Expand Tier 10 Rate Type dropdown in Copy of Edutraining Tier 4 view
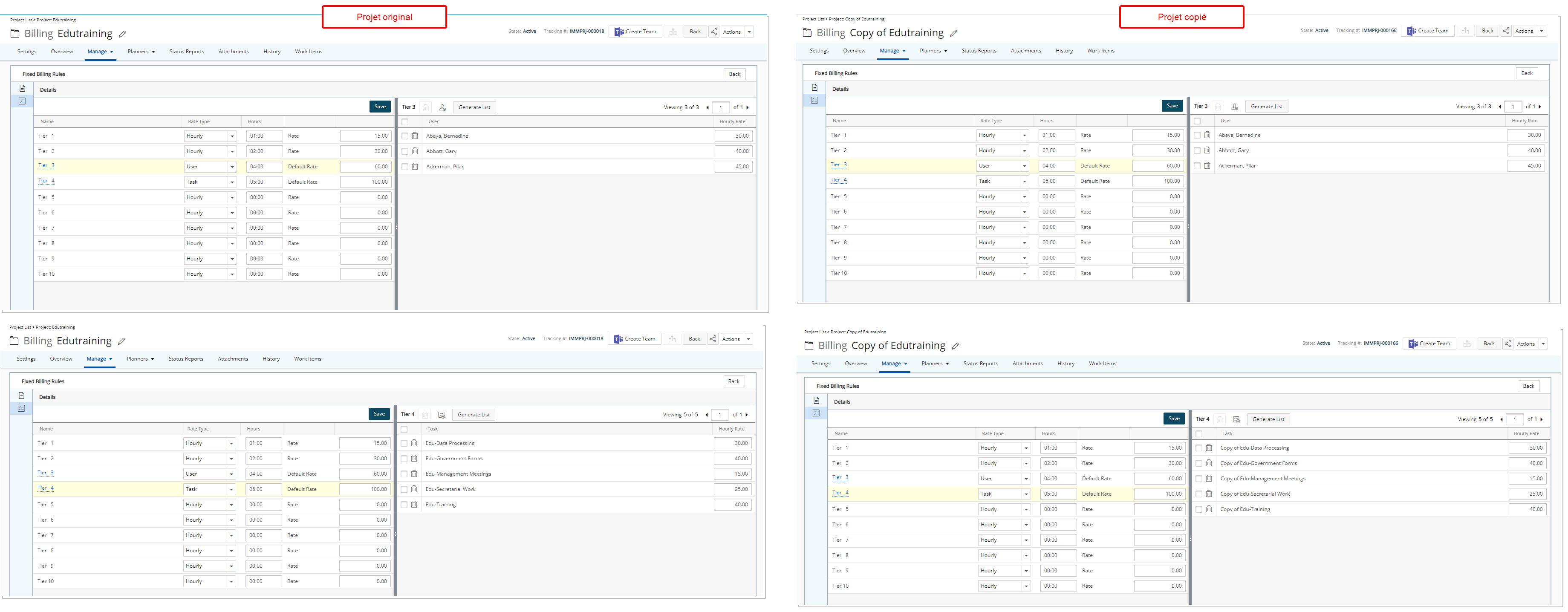 click(x=1026, y=586)
